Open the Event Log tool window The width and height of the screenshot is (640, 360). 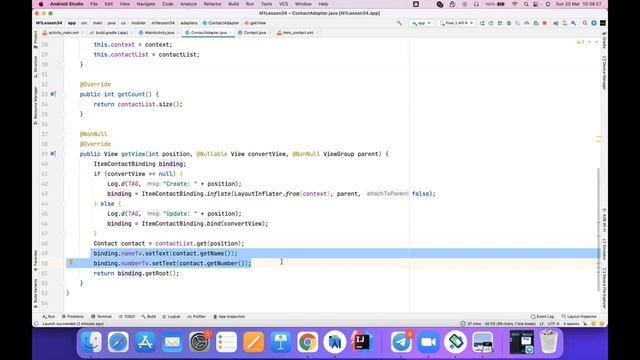pos(542,317)
